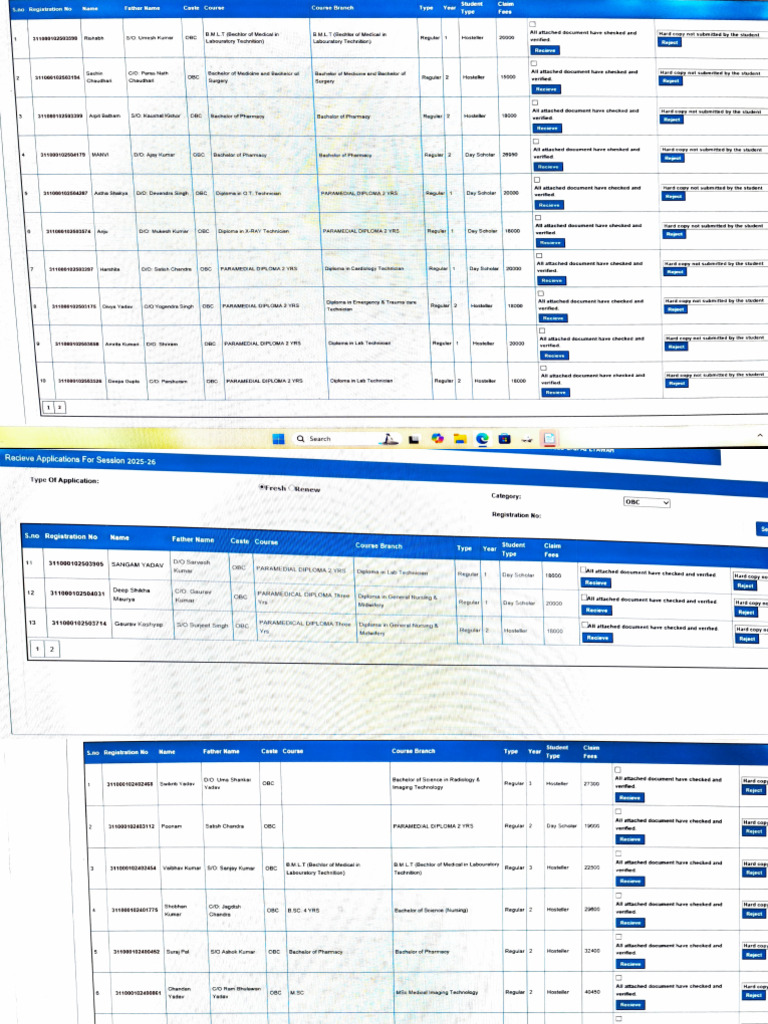Launch Microsoft Edge from the taskbar
768x1024 pixels.
(x=482, y=439)
